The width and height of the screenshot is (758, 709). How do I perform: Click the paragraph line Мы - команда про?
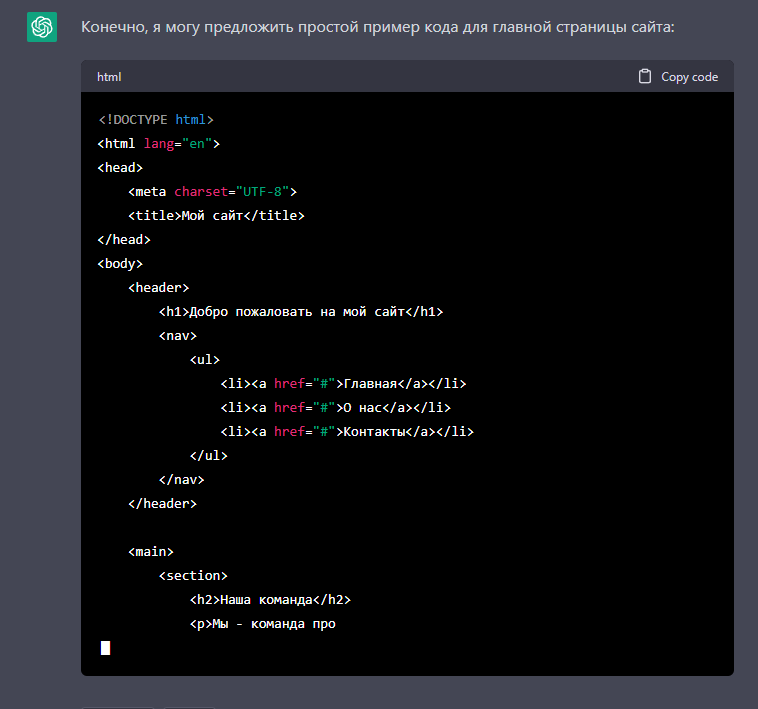point(262,624)
